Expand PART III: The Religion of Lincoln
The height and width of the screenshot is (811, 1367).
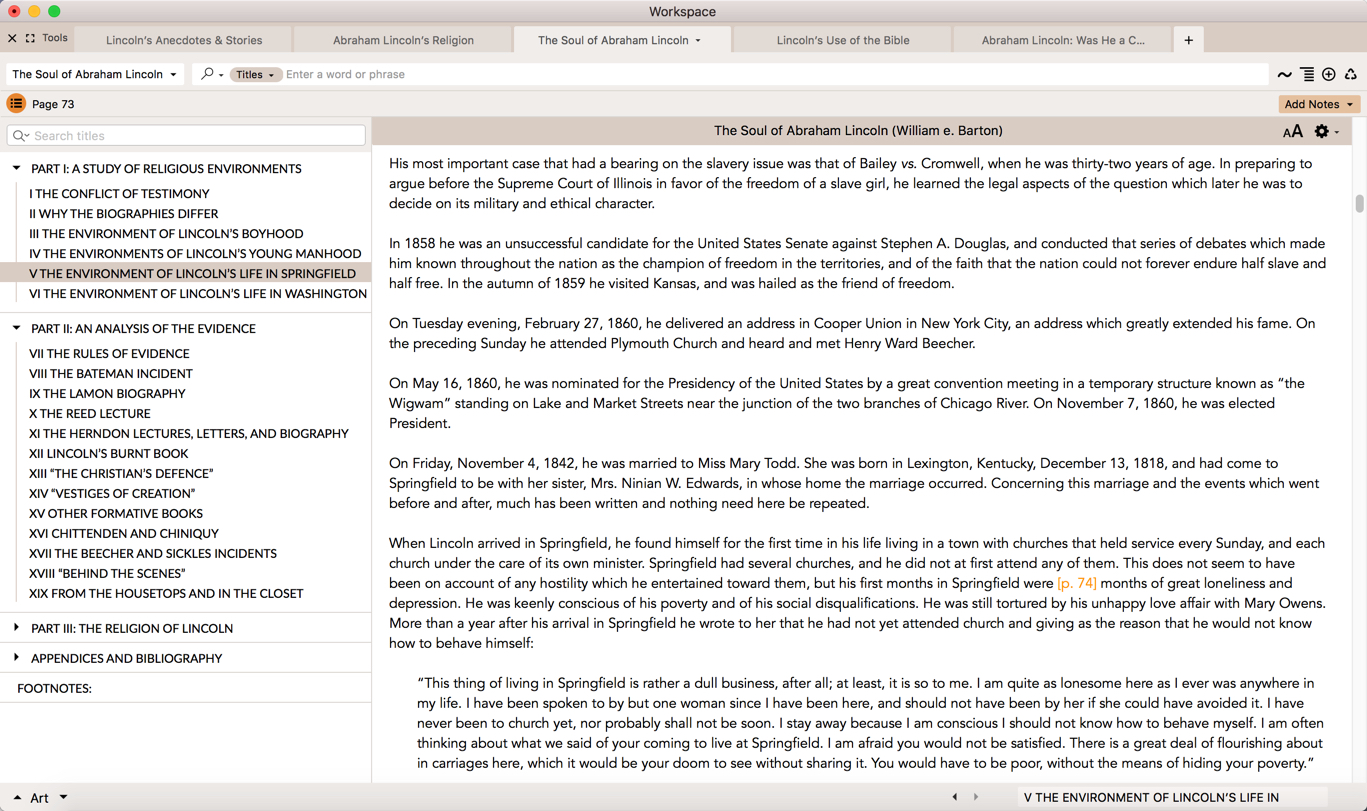tap(17, 628)
